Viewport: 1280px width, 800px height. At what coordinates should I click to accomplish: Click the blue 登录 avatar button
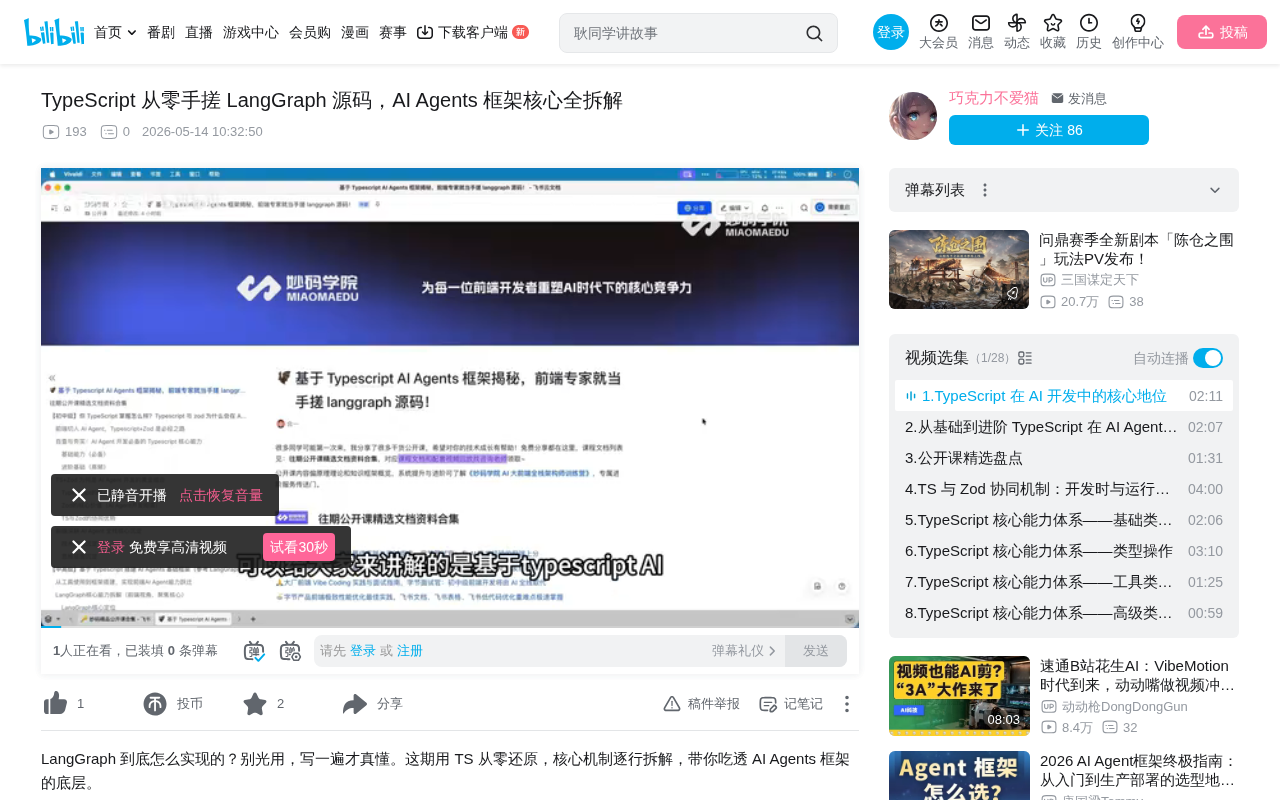tap(891, 32)
